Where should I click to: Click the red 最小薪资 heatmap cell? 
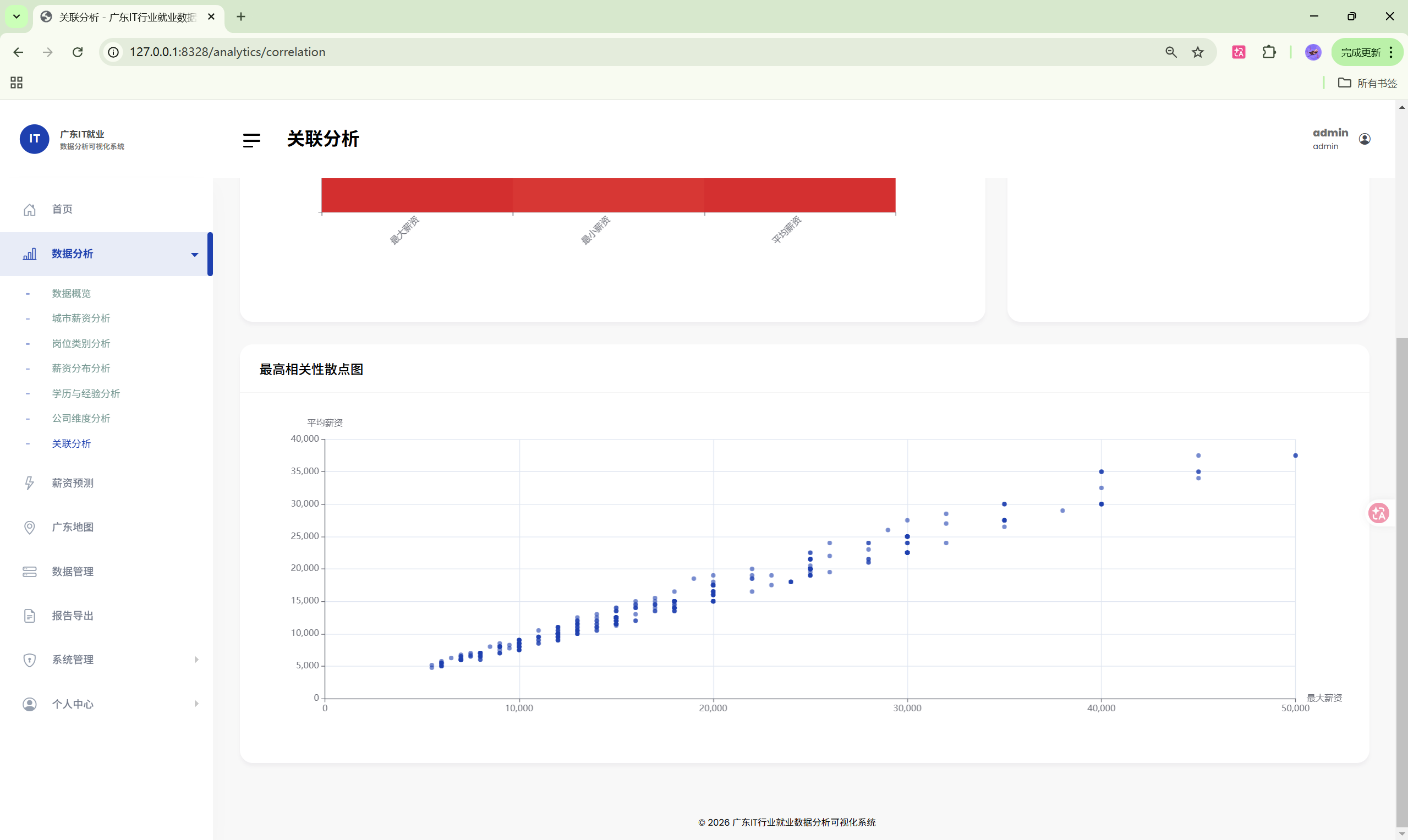point(608,195)
